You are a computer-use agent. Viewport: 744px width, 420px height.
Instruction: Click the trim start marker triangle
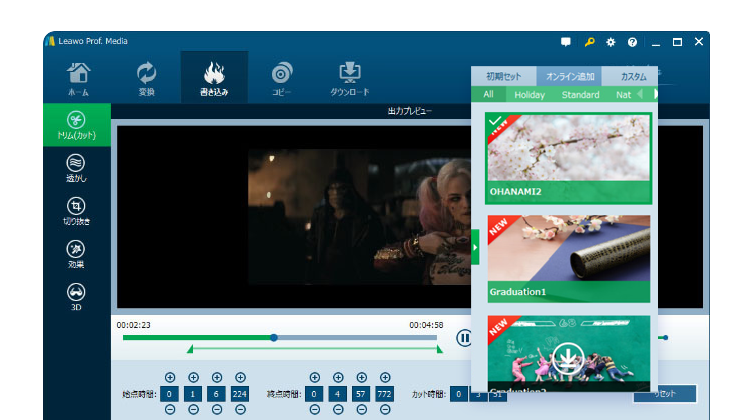tap(190, 349)
